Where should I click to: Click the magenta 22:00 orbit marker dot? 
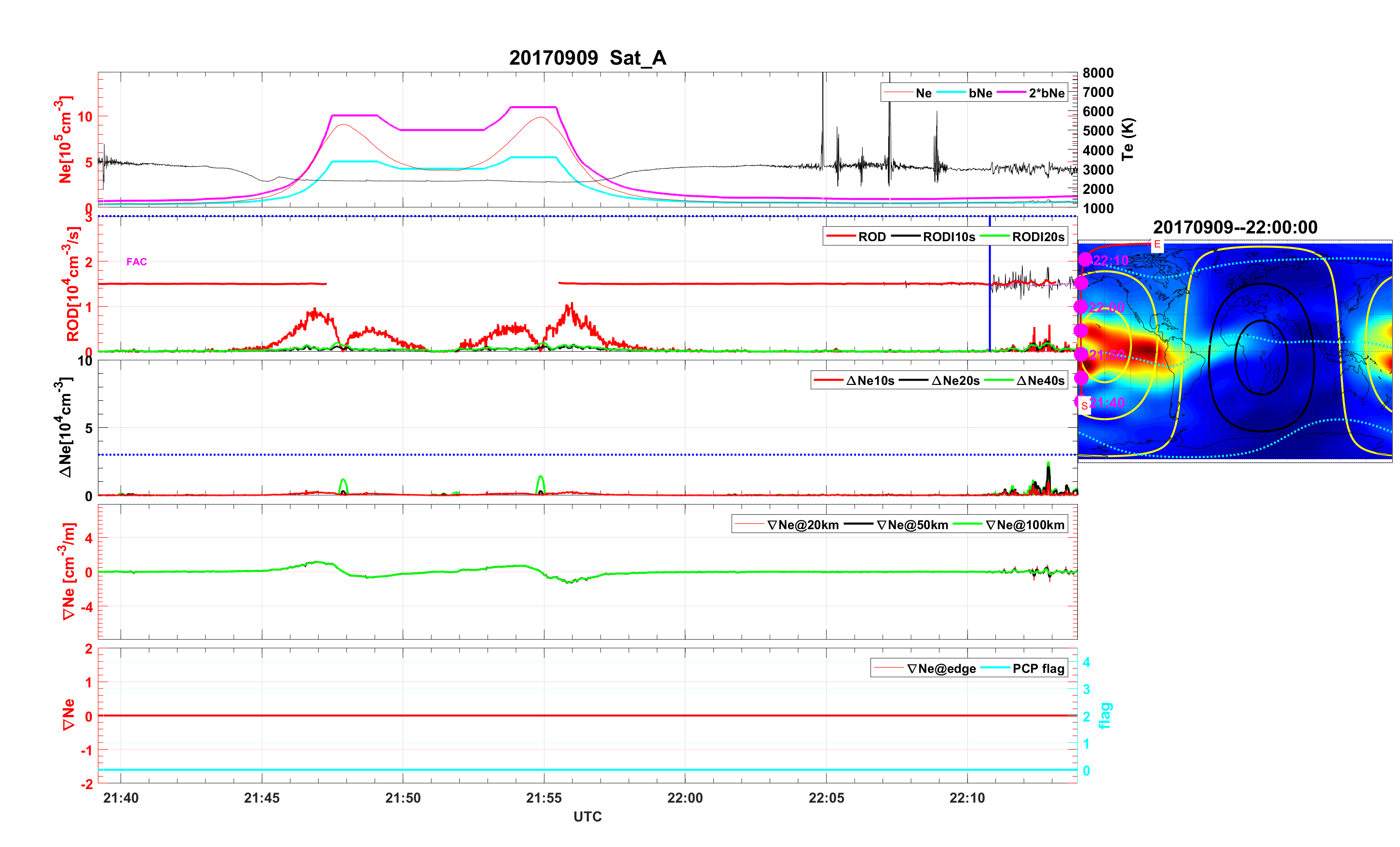(x=1081, y=306)
